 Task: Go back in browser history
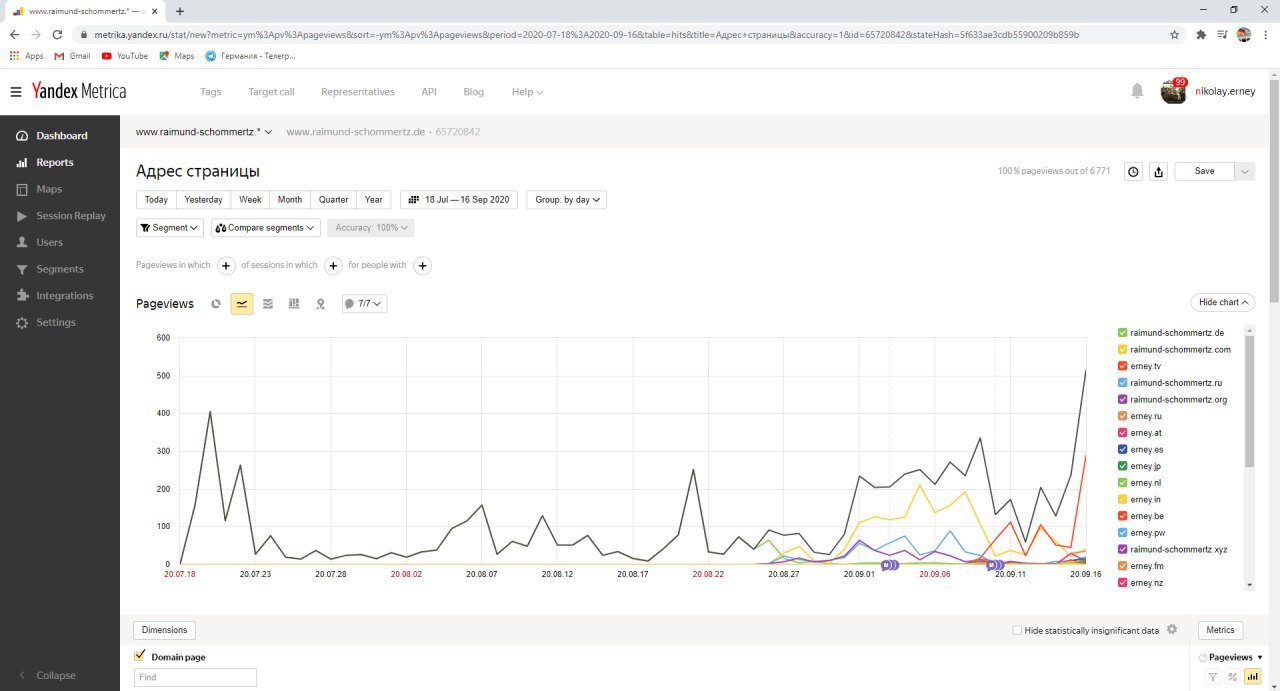[x=14, y=34]
